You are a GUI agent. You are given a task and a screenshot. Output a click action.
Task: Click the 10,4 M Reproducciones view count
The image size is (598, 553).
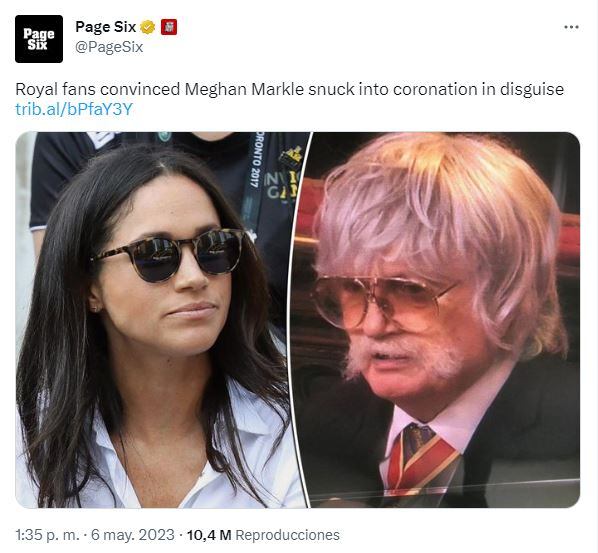pyautogui.click(x=263, y=535)
